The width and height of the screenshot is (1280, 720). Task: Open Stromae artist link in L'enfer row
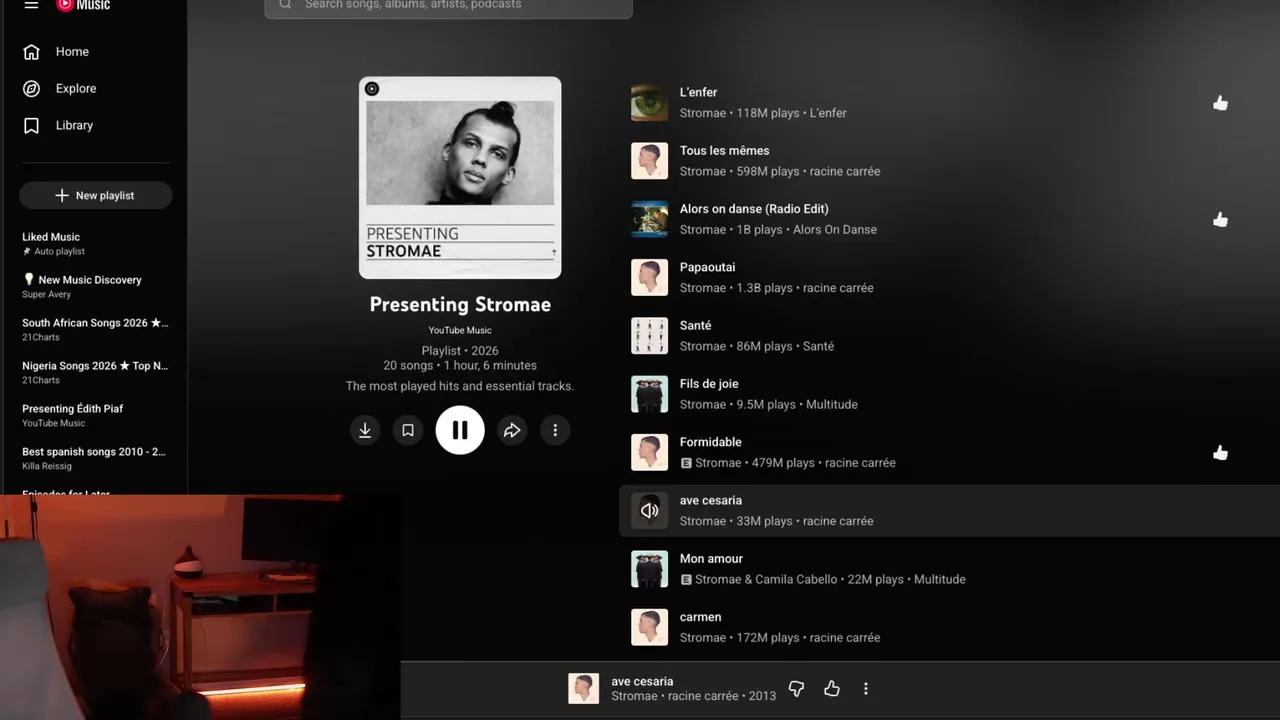(x=703, y=113)
